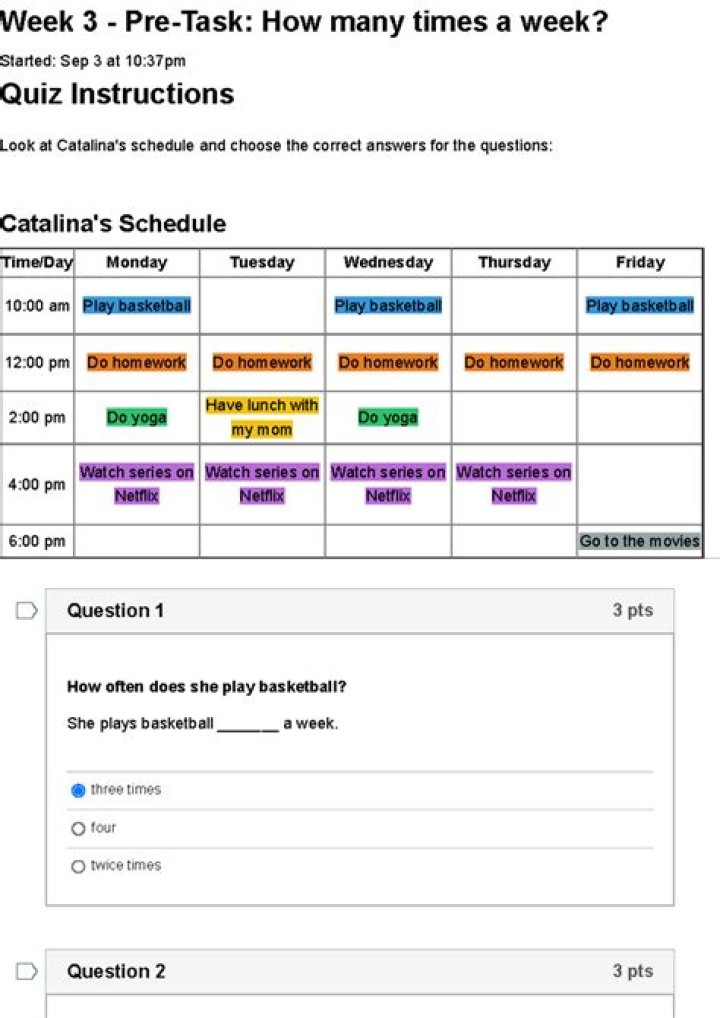The width and height of the screenshot is (720, 1018).
Task: Pick the 'twice times' radio button
Action: 78,866
